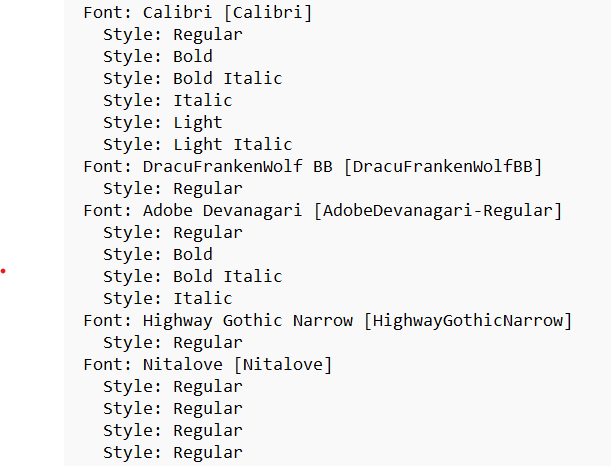Click 'Style: Bold' under Calibri
Screen dimensions: 611x466
pos(158,57)
